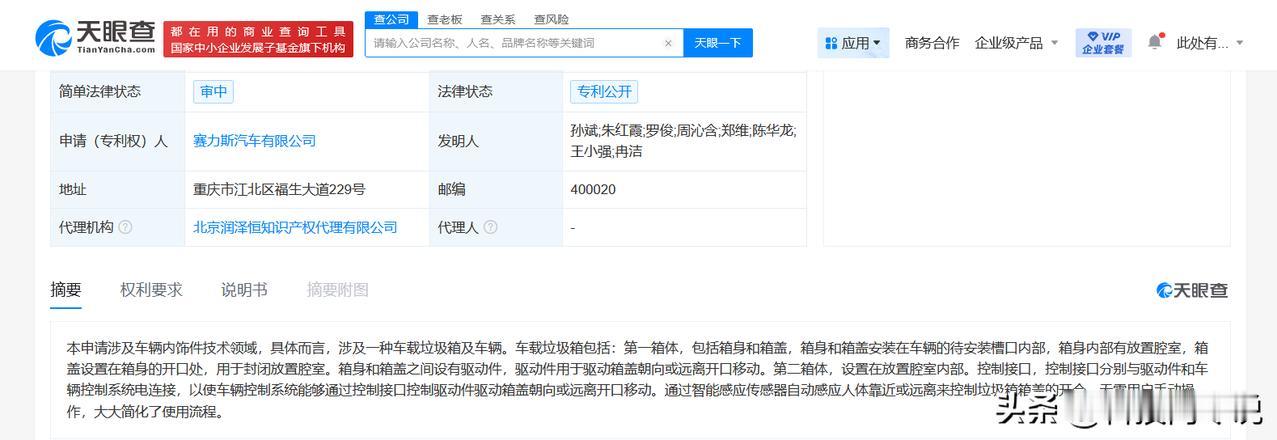The width and height of the screenshot is (1277, 440).
Task: Click the 申请（专利权）人 label cell
Action: point(117,141)
